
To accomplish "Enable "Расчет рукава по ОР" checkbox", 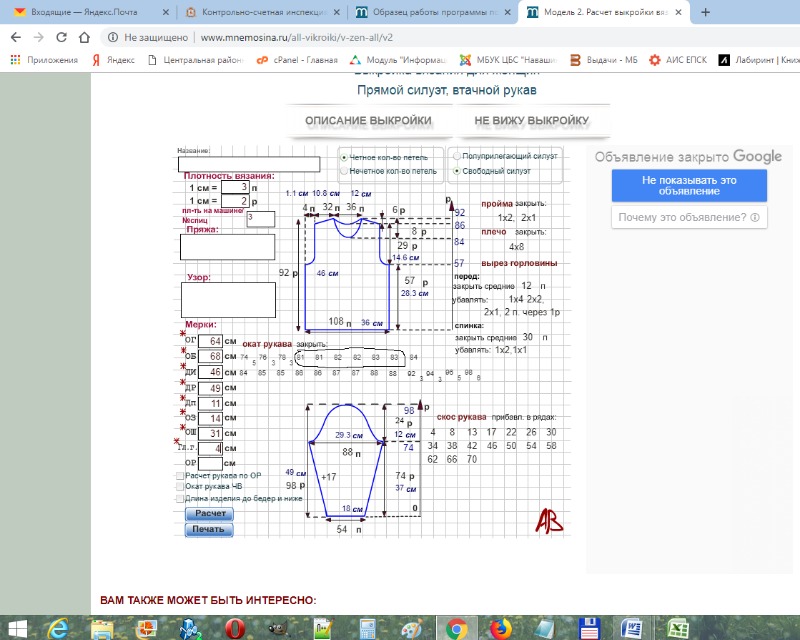I will coord(180,476).
